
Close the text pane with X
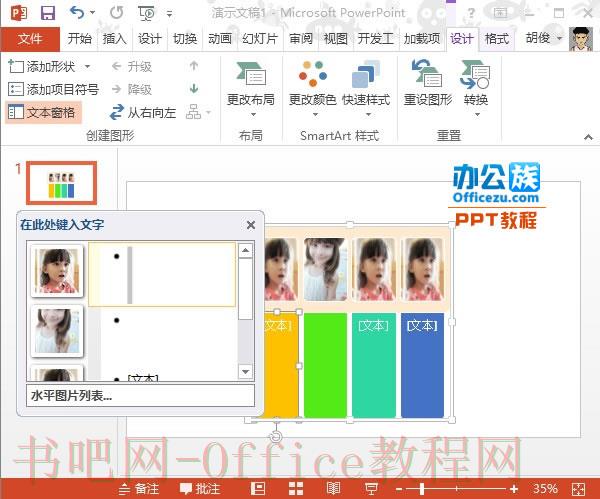pos(251,225)
